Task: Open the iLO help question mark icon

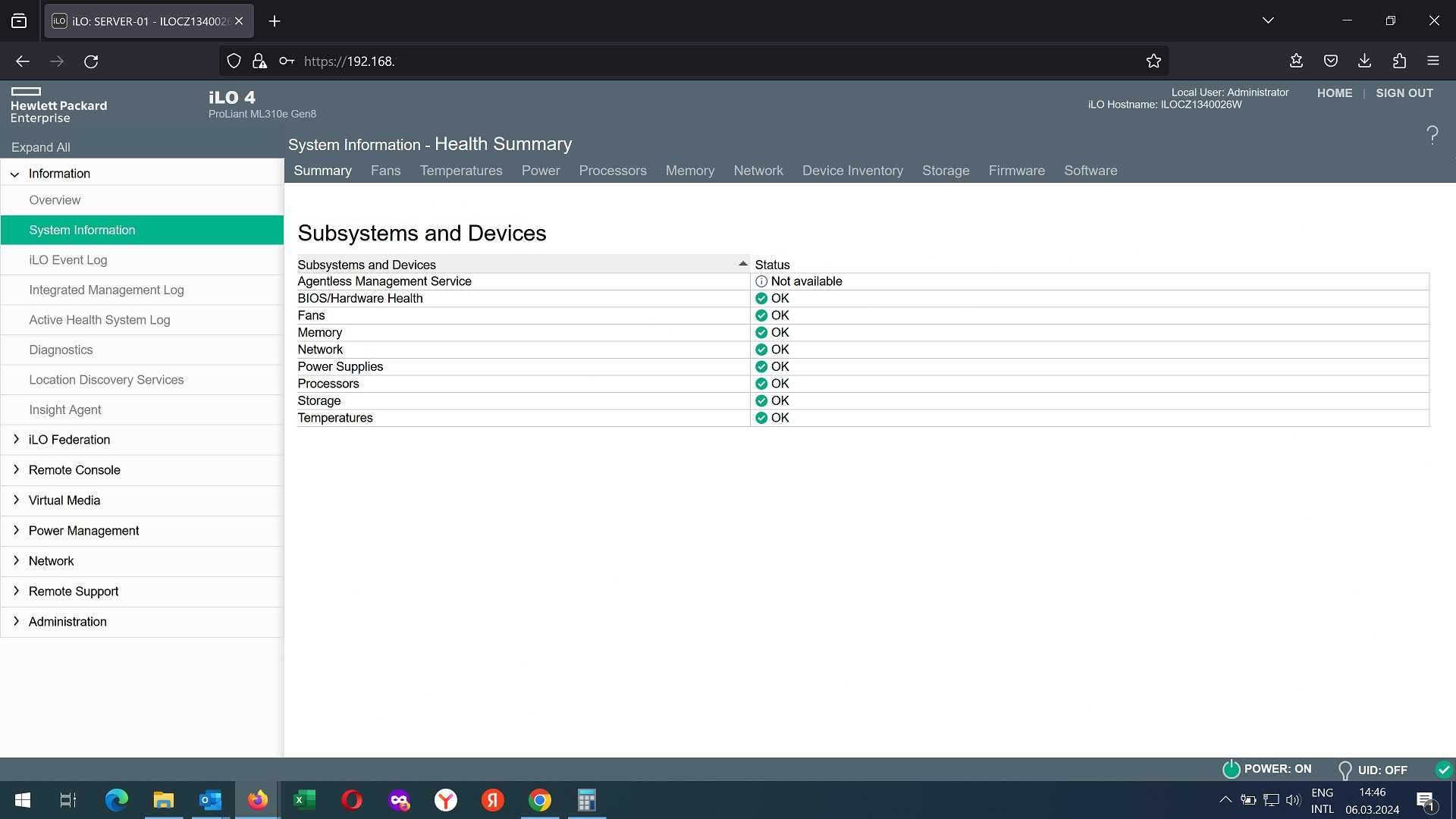Action: coord(1432,135)
